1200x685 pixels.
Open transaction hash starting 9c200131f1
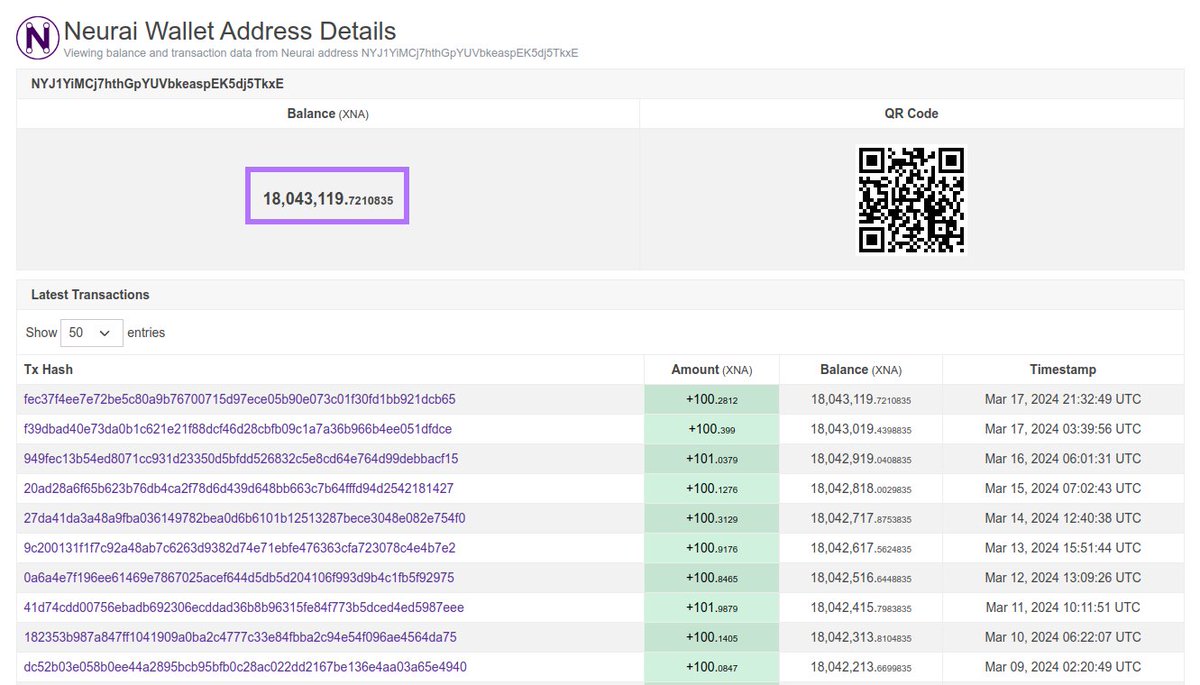coord(240,548)
